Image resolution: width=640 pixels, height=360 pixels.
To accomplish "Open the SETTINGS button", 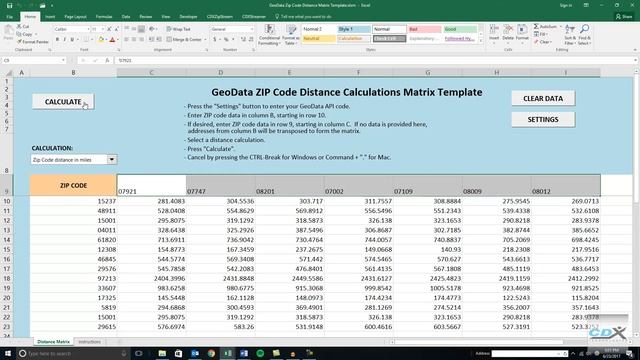I will [x=543, y=120].
